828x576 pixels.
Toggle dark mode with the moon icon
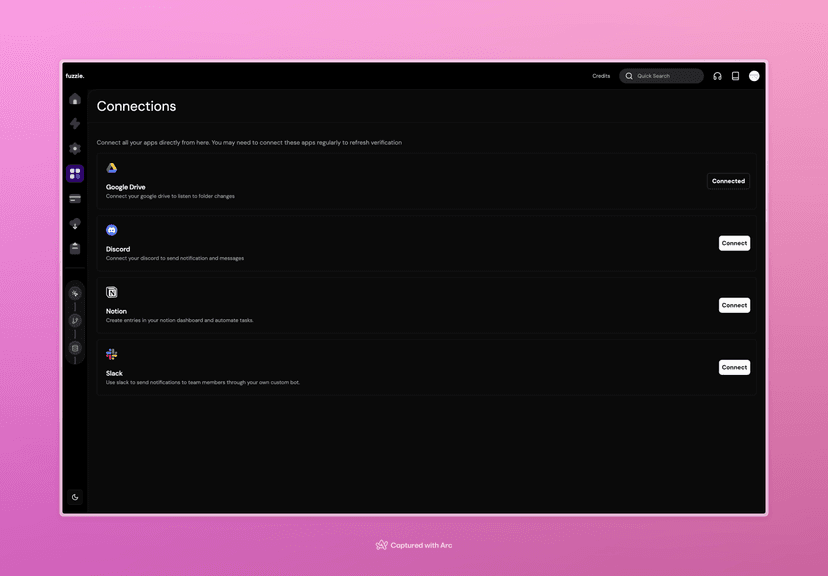pos(75,497)
